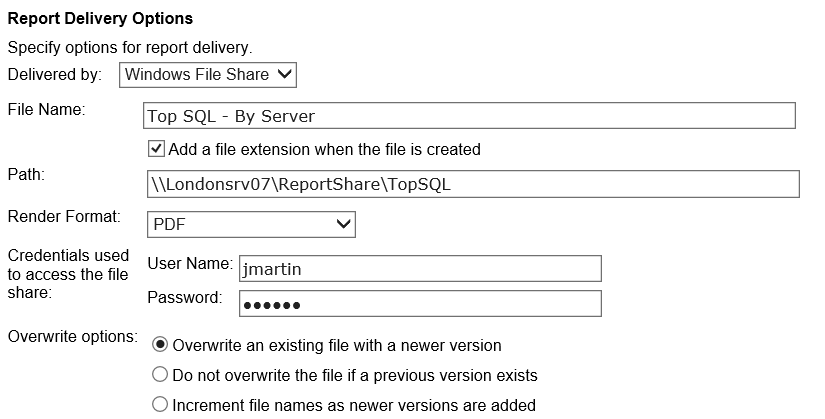Focus the User Name field containing jmartin
This screenshot has height=419, width=825.
pyautogui.click(x=419, y=269)
